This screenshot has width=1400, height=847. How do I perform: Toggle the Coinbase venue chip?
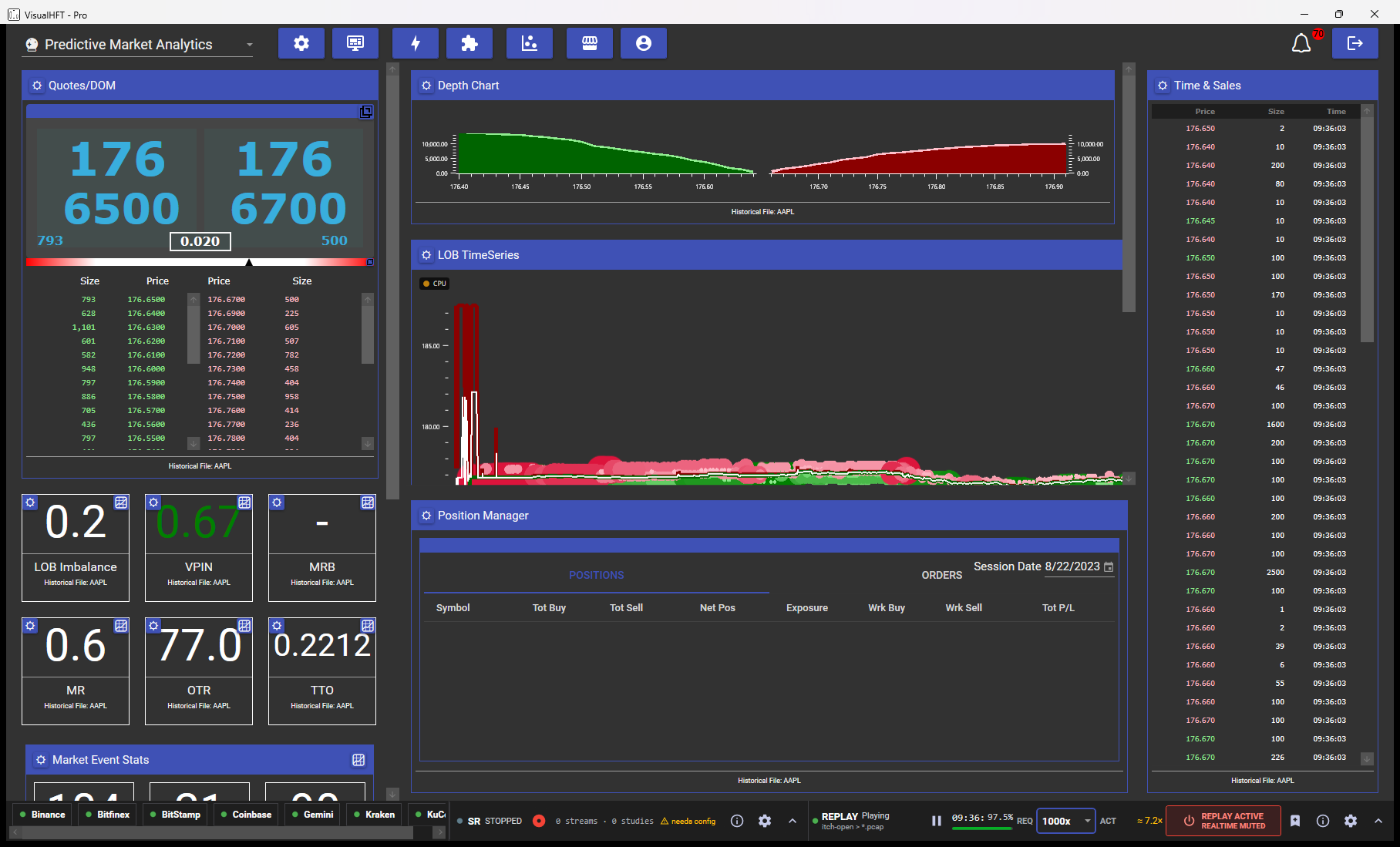click(246, 815)
